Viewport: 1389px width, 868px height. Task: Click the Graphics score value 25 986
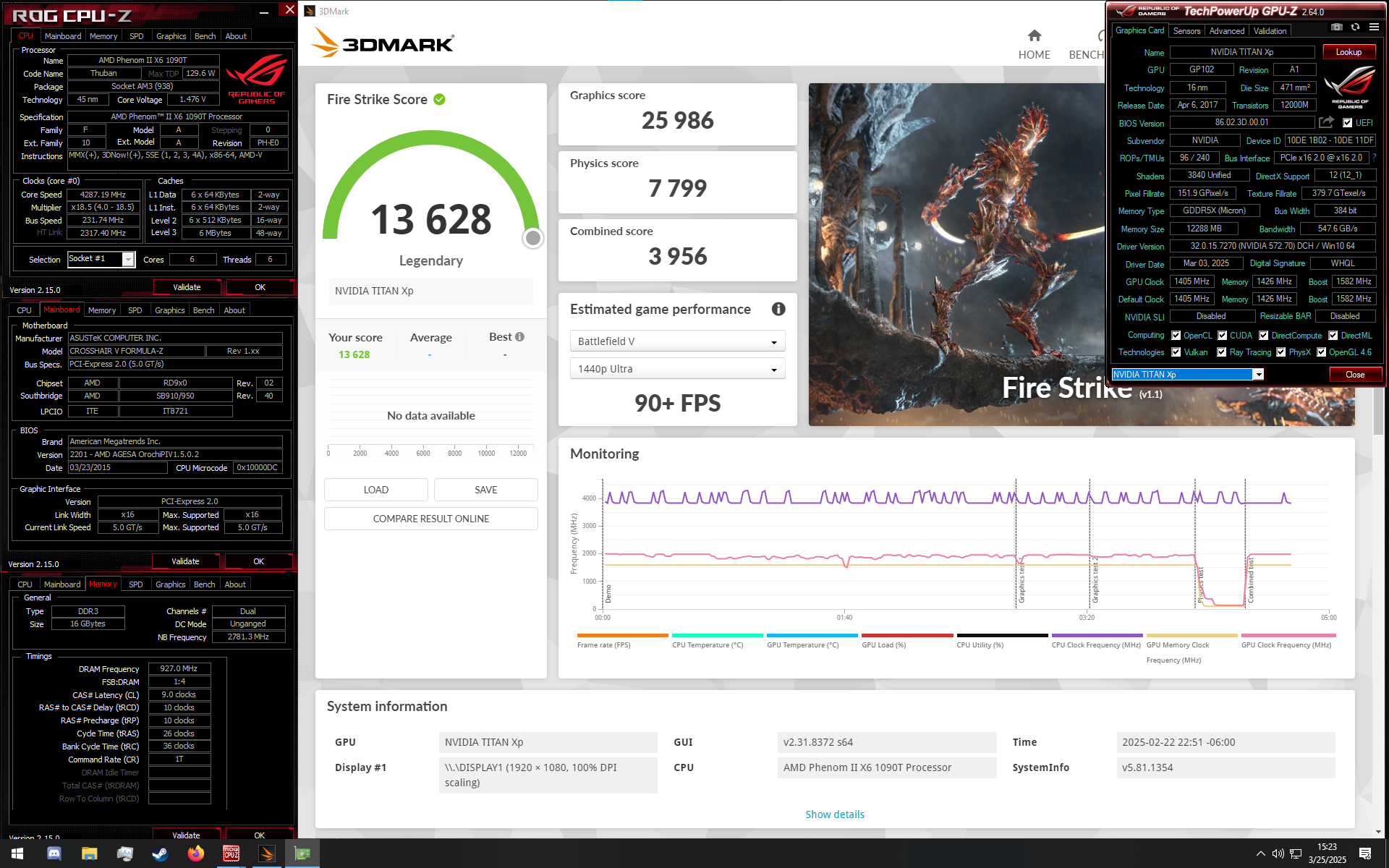pos(677,120)
